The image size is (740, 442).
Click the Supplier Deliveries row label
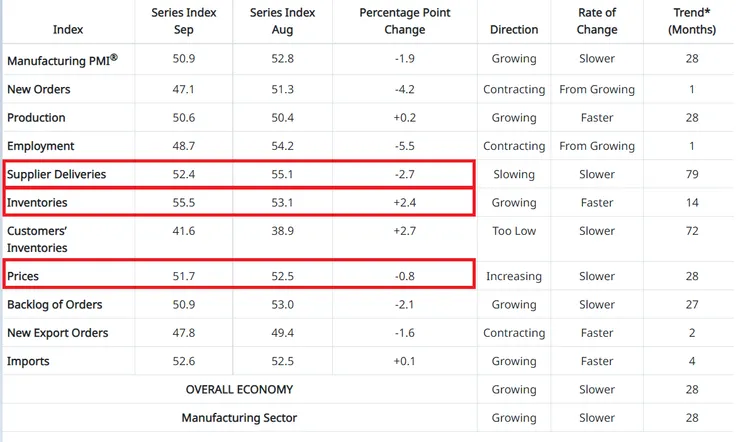(x=56, y=175)
